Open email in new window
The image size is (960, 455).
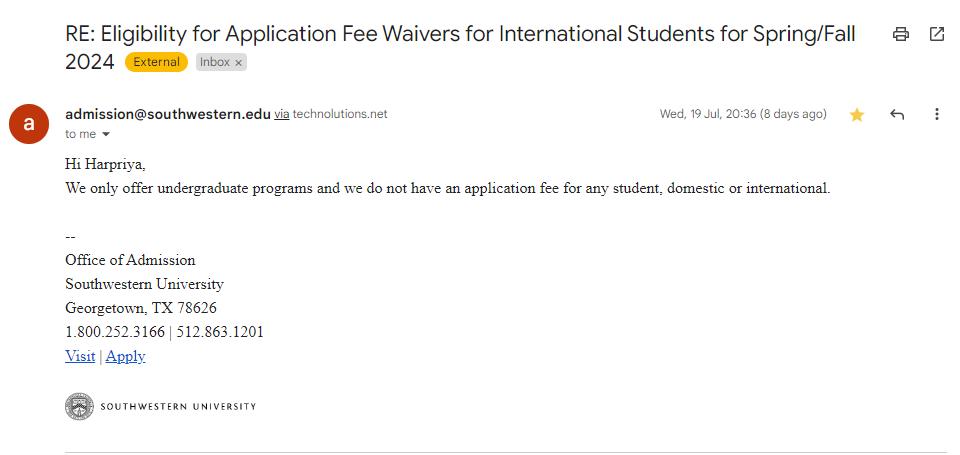coord(937,34)
